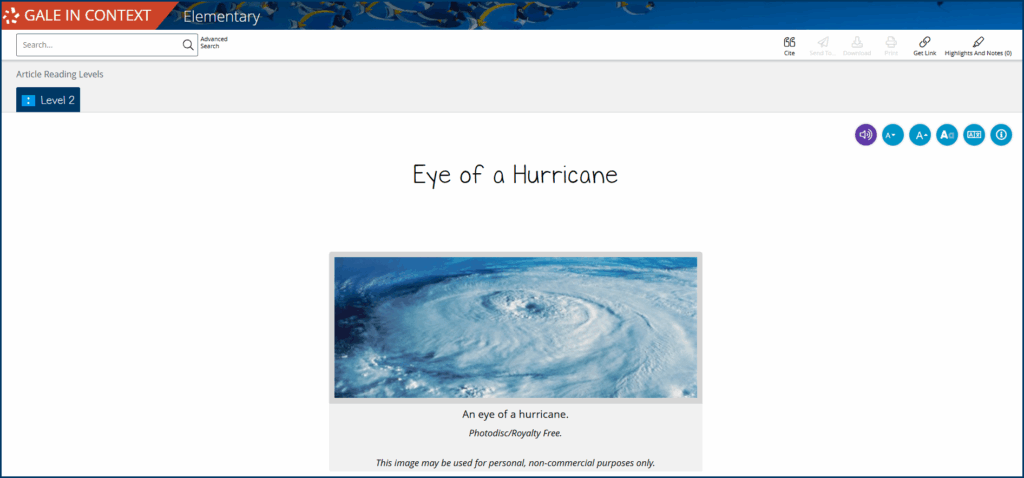Decrease the article font size
This screenshot has height=478, width=1024.
[893, 134]
